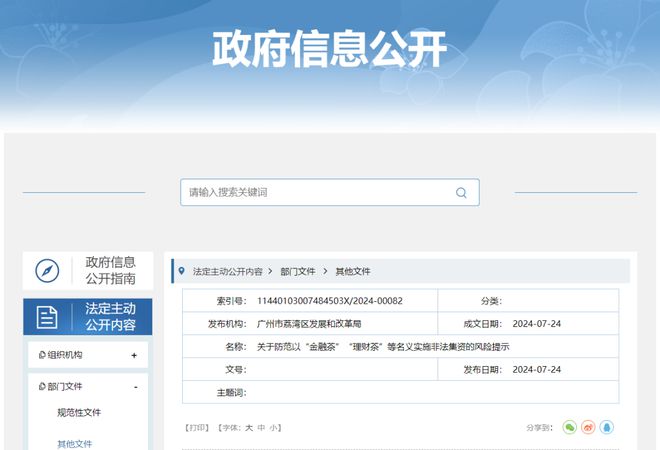Click the icon before 部门文件
The image size is (660, 450).
click(42, 386)
